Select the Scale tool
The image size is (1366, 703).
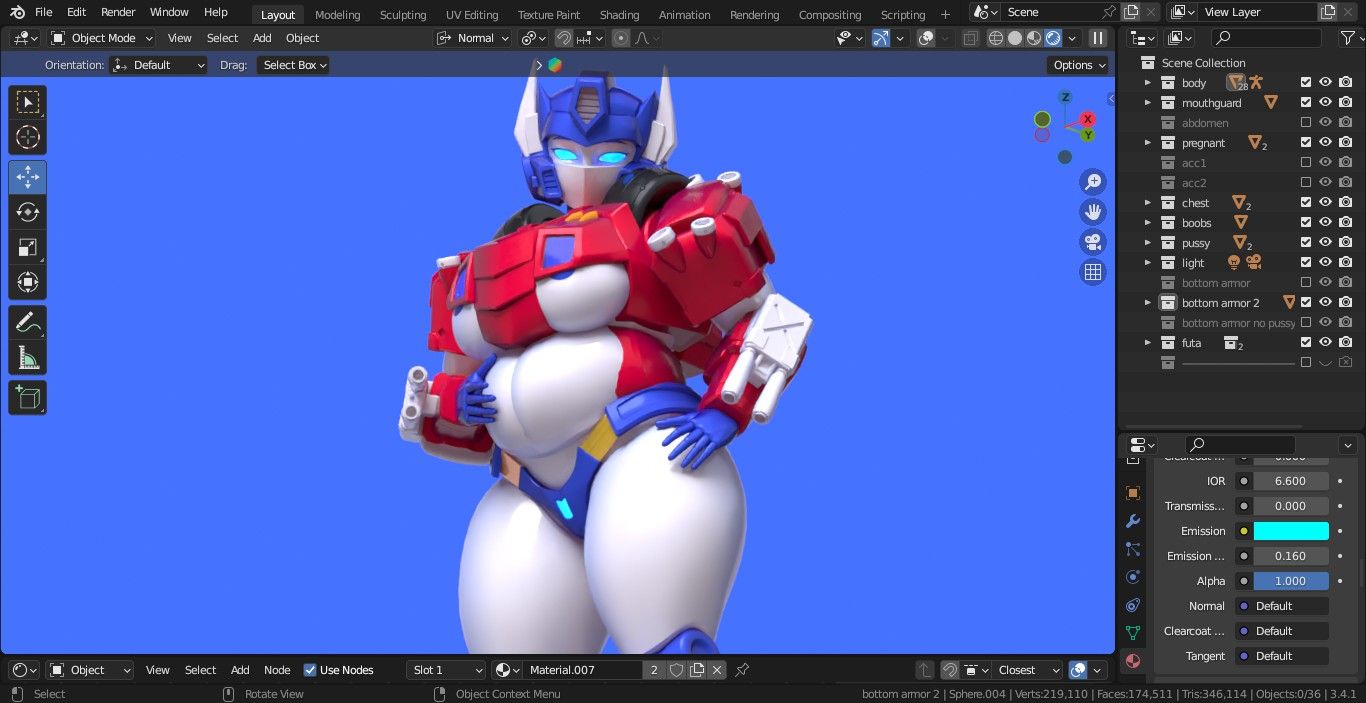point(28,247)
